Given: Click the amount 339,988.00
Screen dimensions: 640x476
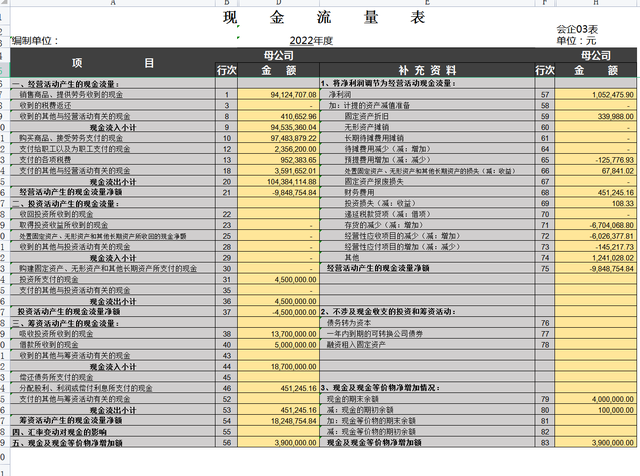Looking at the screenshot, I should pos(616,116).
